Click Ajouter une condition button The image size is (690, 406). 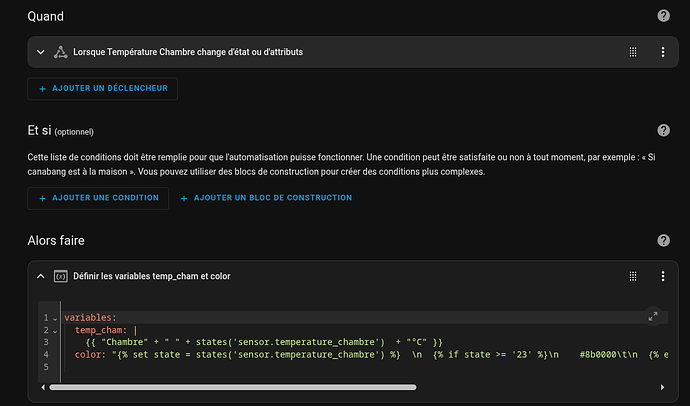[x=98, y=198]
